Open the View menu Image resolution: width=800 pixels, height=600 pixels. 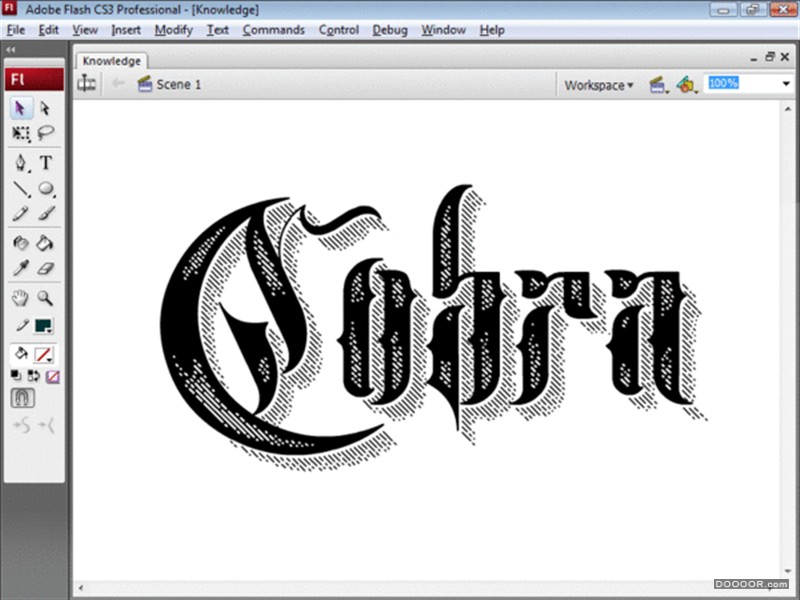pyautogui.click(x=85, y=30)
